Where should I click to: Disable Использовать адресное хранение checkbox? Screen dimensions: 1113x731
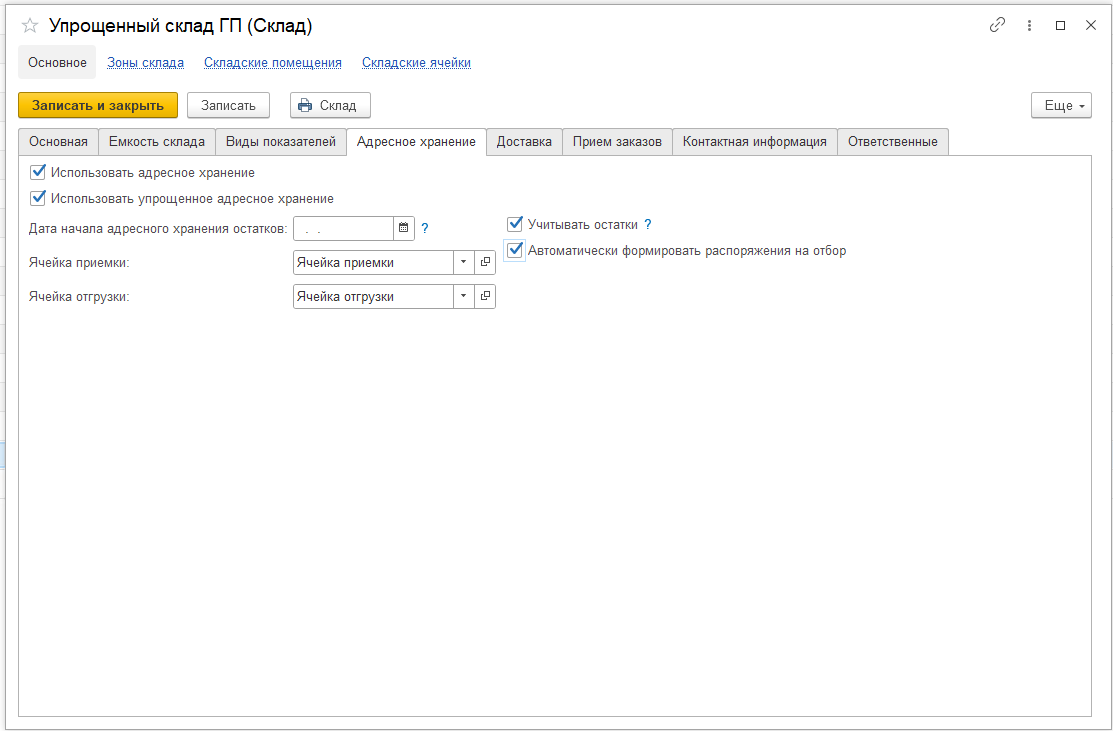click(39, 172)
